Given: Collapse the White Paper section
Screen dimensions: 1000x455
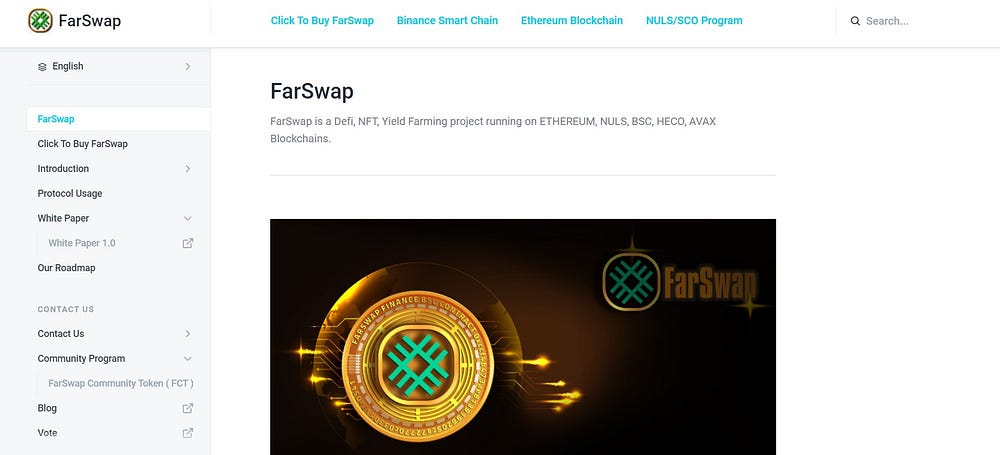Looking at the screenshot, I should click(x=188, y=218).
